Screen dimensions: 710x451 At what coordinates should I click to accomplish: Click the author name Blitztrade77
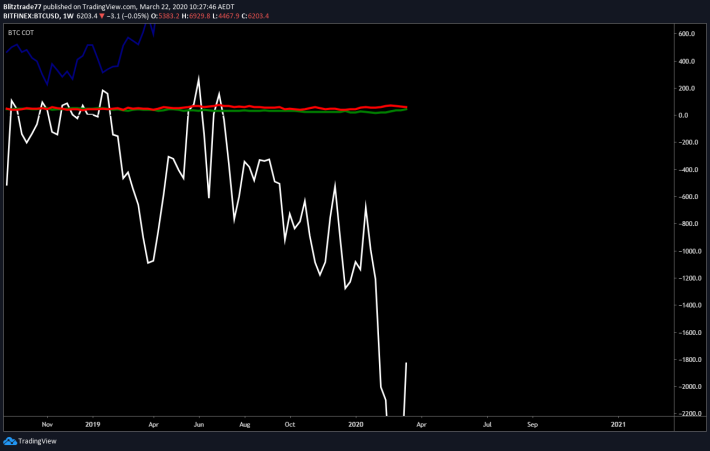click(x=22, y=7)
